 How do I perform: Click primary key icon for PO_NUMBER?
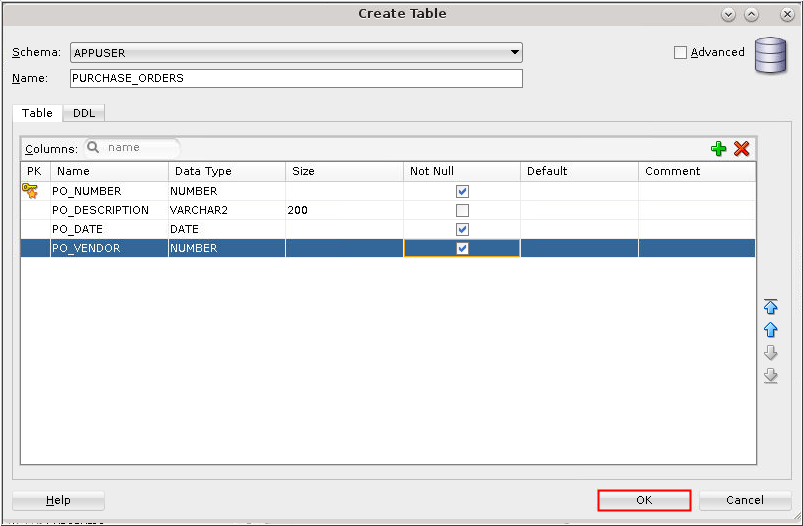click(x=30, y=191)
